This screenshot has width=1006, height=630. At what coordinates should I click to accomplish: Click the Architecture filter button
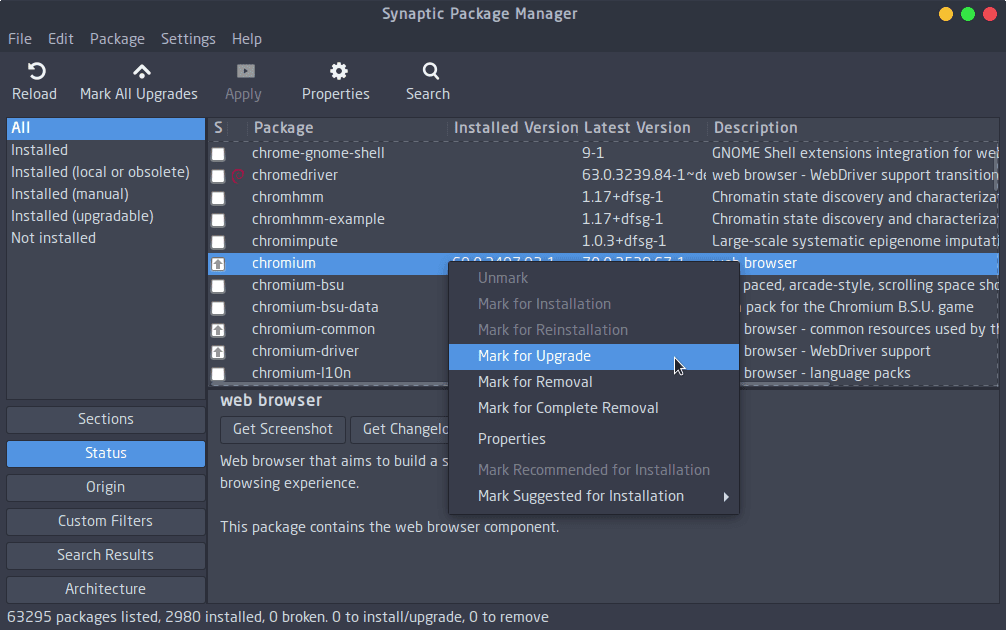point(106,590)
